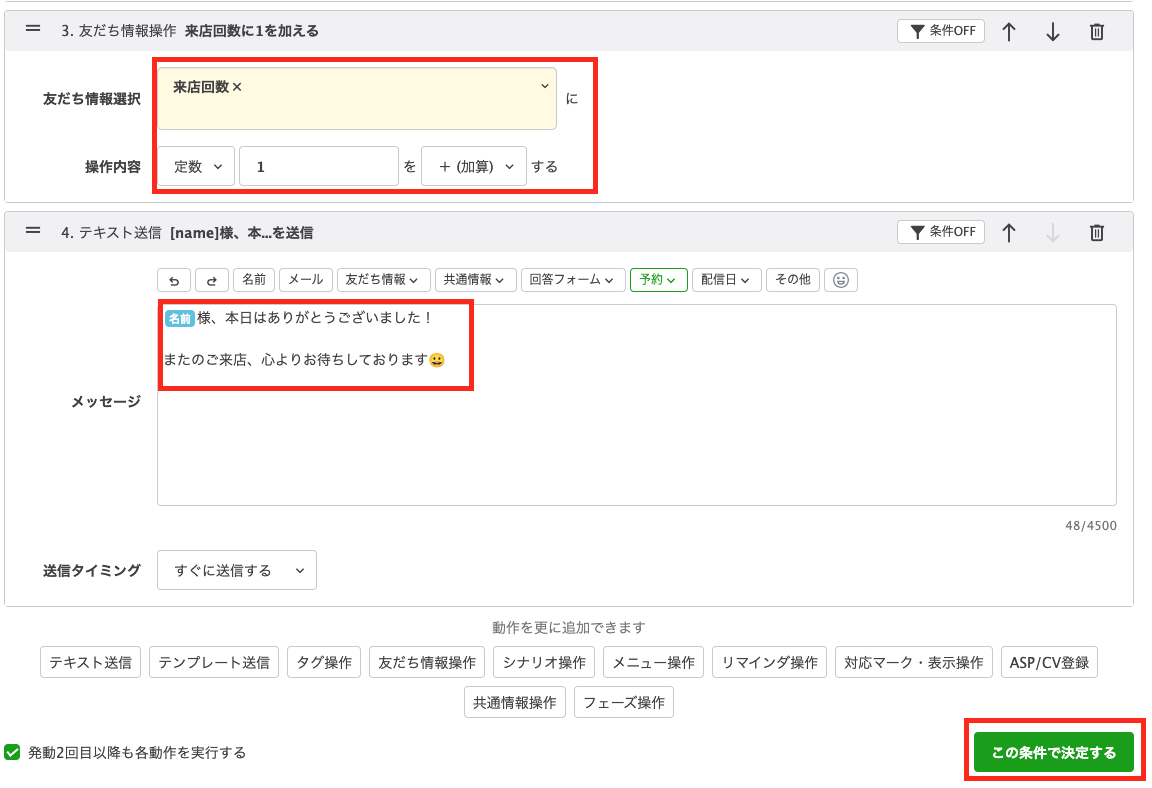Click the undo icon above the message field
This screenshot has width=1152, height=788.
(x=174, y=280)
